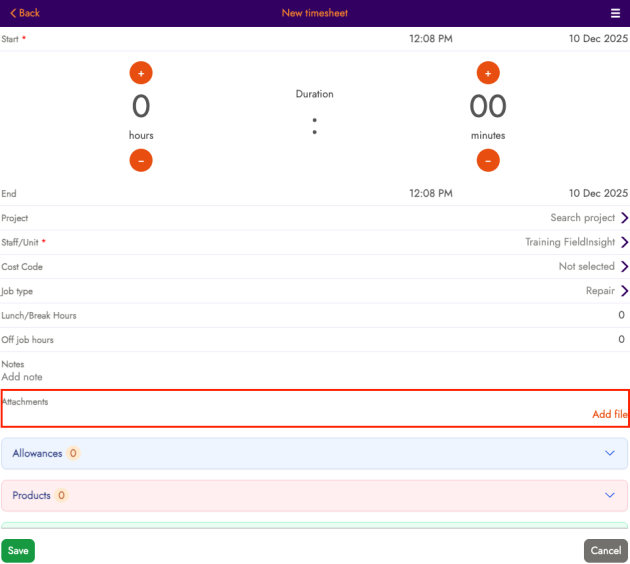Viewport: 630px width, 564px height.
Task: Change the Job type Repair arrow
Action: [x=624, y=291]
